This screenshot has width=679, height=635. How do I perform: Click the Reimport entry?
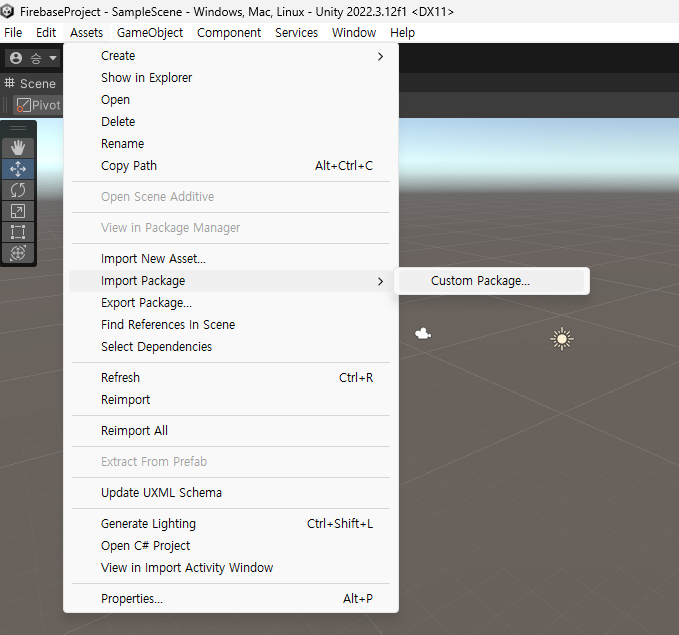pos(231,400)
